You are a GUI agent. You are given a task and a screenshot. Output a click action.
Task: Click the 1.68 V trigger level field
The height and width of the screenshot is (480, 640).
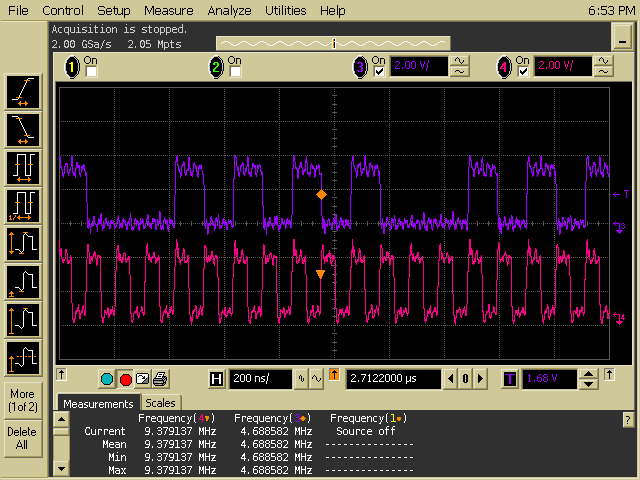tap(550, 379)
